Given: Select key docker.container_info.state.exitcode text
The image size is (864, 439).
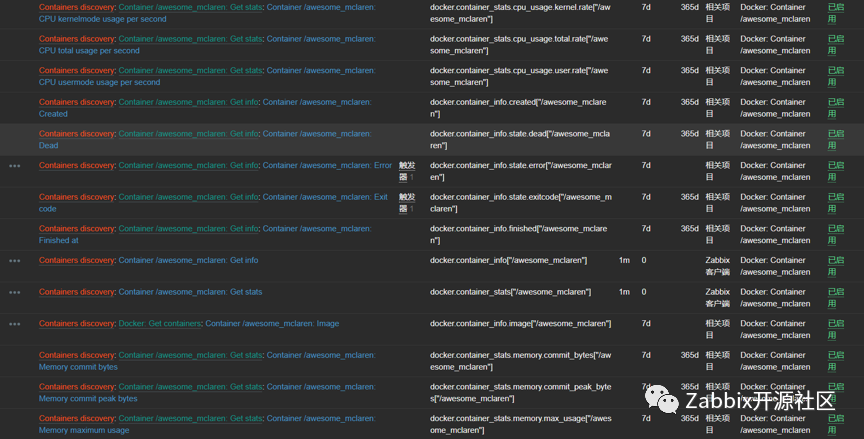Looking at the screenshot, I should click(521, 203).
